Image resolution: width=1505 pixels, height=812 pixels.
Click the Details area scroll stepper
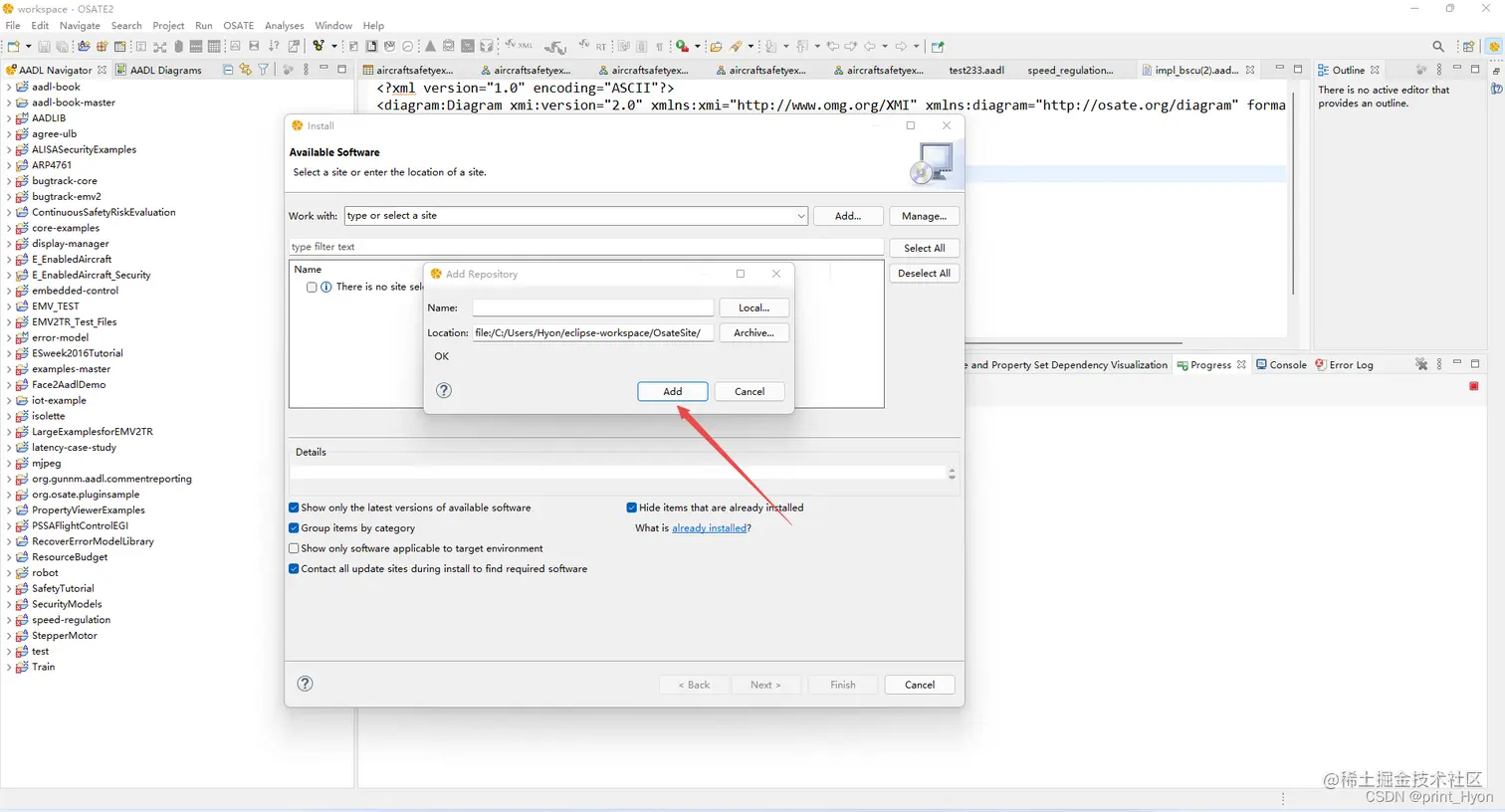tap(952, 474)
